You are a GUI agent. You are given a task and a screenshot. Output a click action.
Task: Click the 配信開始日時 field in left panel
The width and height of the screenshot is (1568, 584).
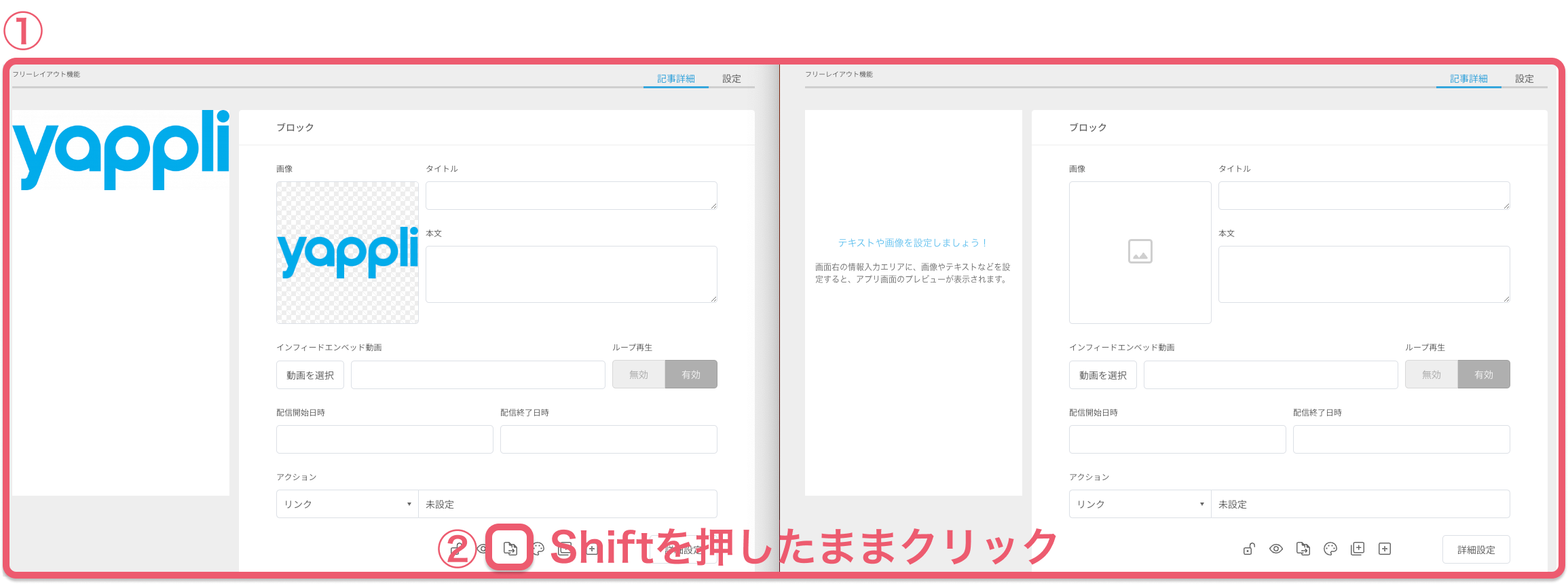coord(385,439)
